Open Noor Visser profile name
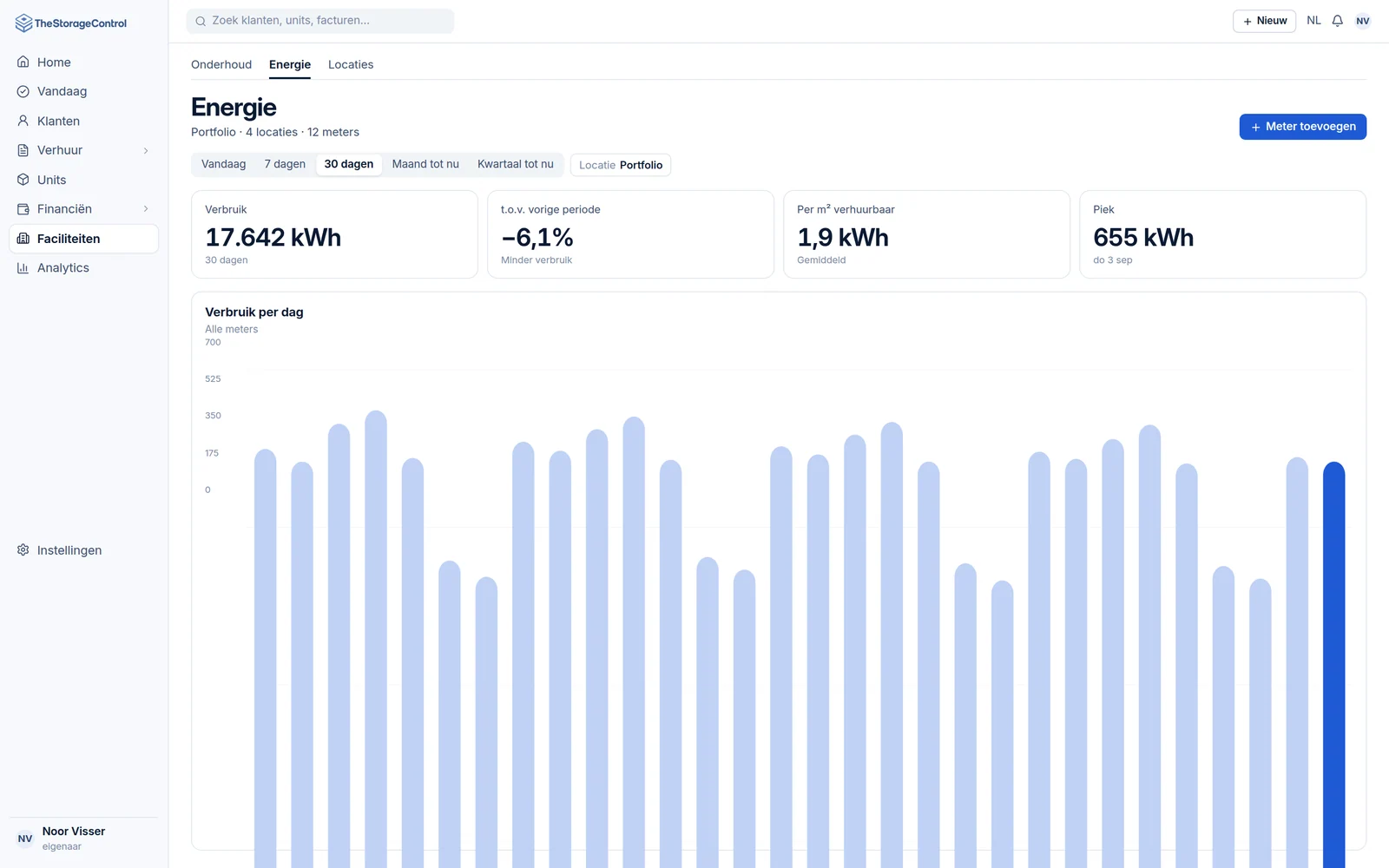 74,832
